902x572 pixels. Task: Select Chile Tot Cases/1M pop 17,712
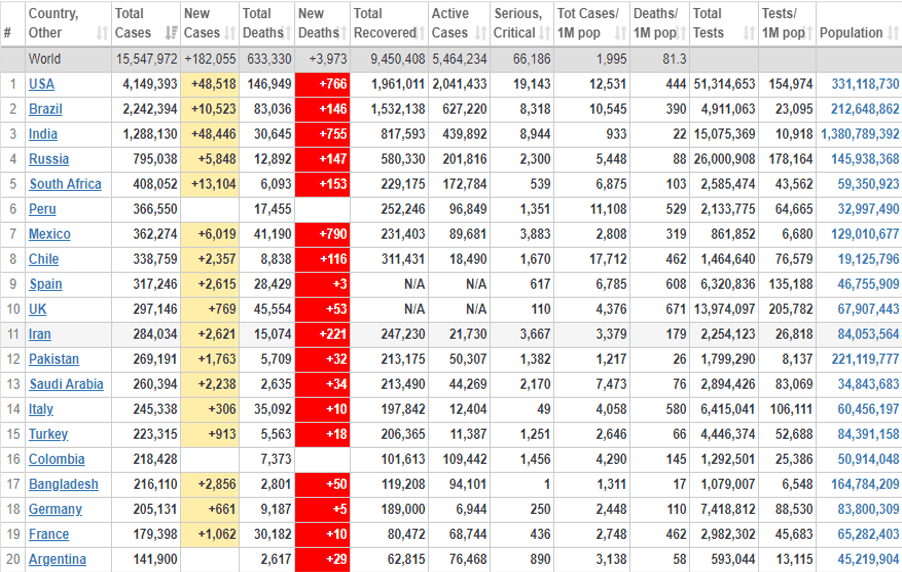coord(607,259)
